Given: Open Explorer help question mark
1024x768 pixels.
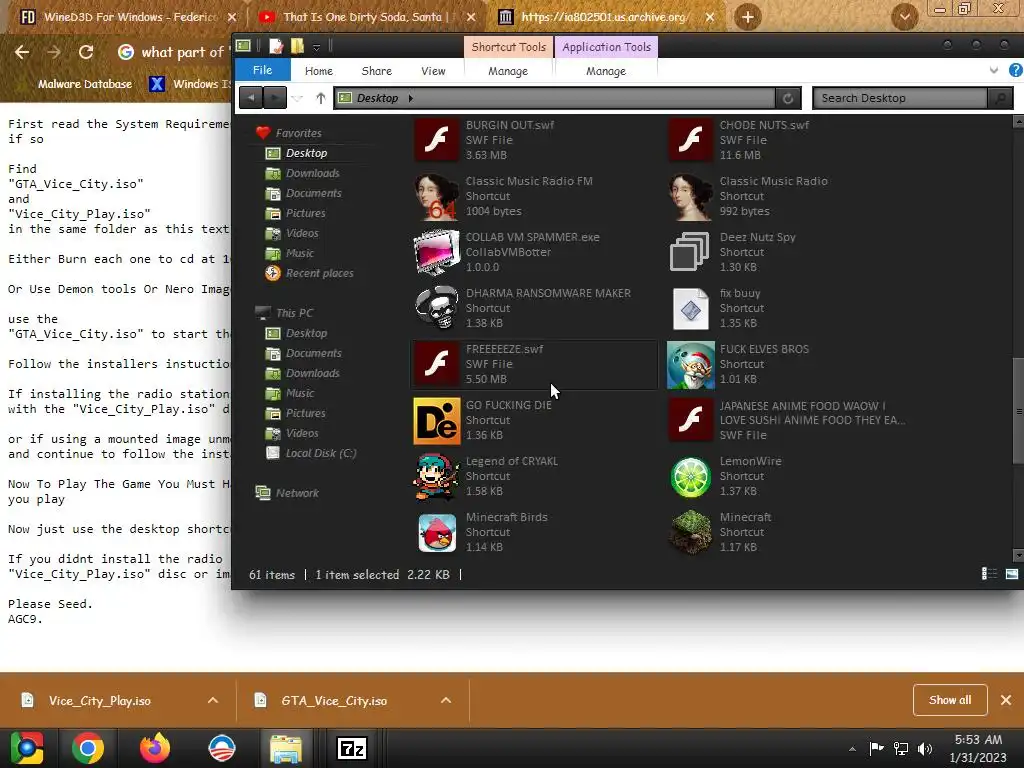Looking at the screenshot, I should [x=1016, y=71].
